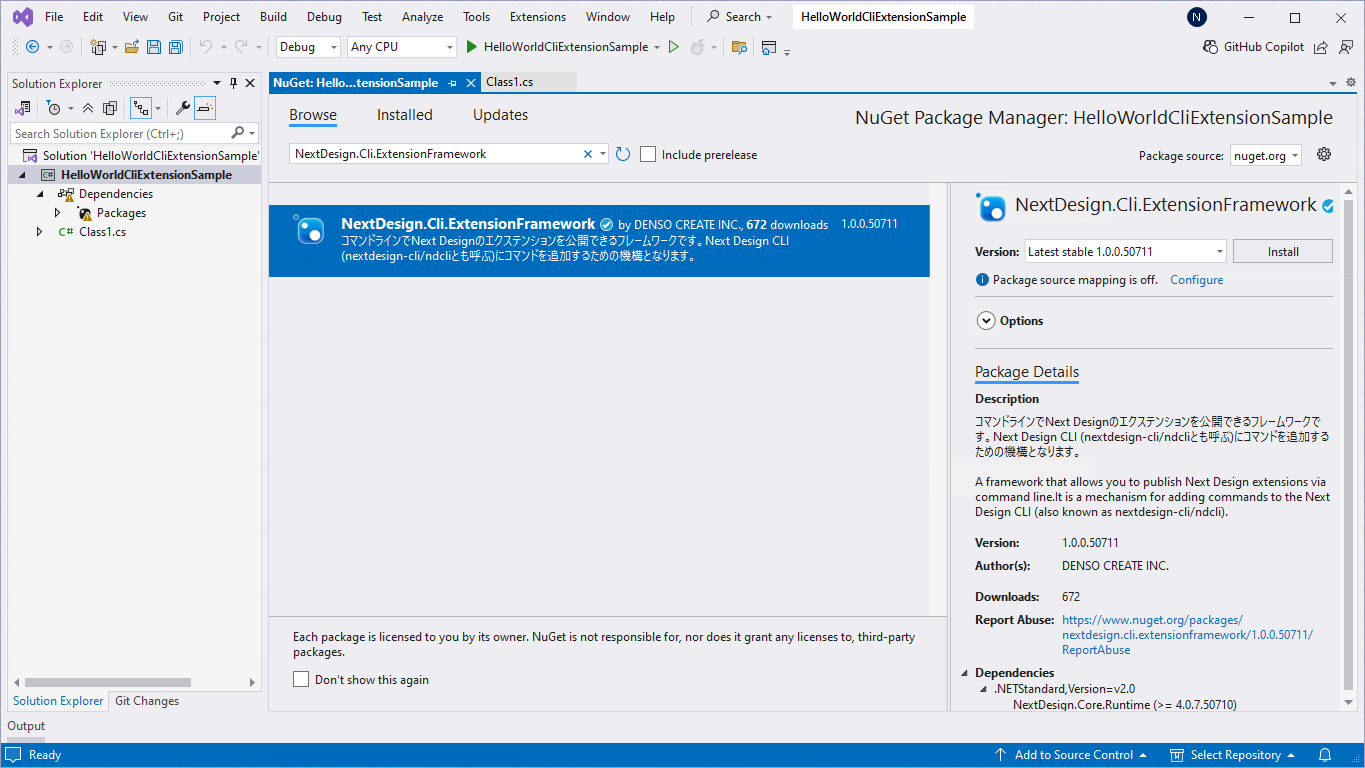Image resolution: width=1365 pixels, height=768 pixels.
Task: Click the GitHub Copilot icon
Action: (1212, 47)
